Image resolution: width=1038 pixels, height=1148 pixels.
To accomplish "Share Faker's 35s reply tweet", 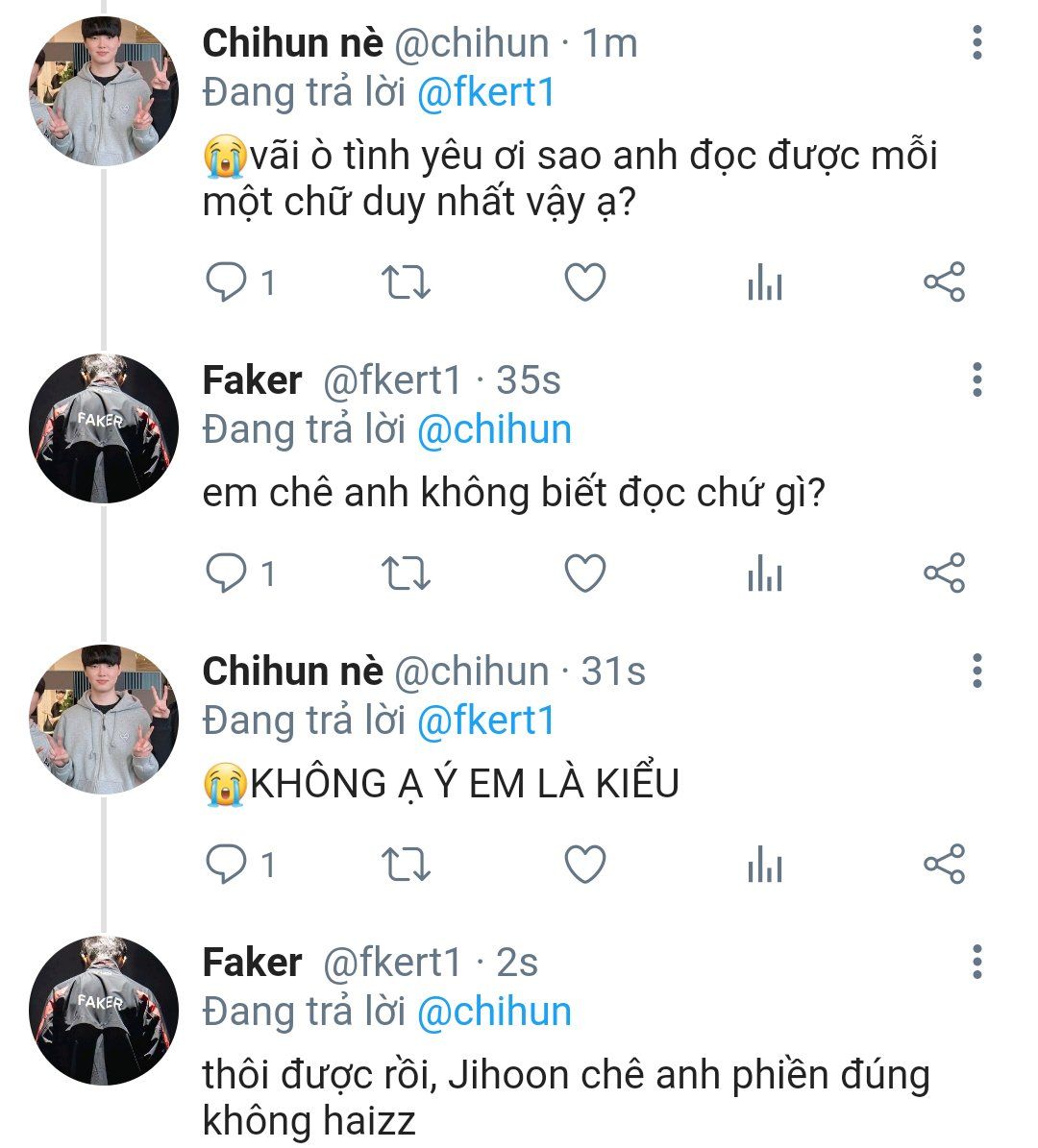I will [944, 574].
